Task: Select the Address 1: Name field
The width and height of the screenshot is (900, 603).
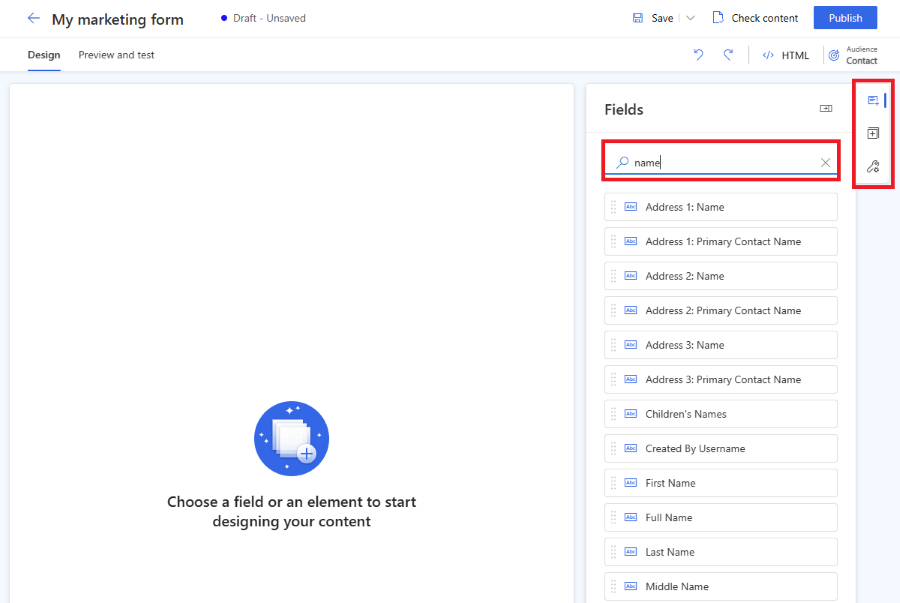Action: click(720, 207)
